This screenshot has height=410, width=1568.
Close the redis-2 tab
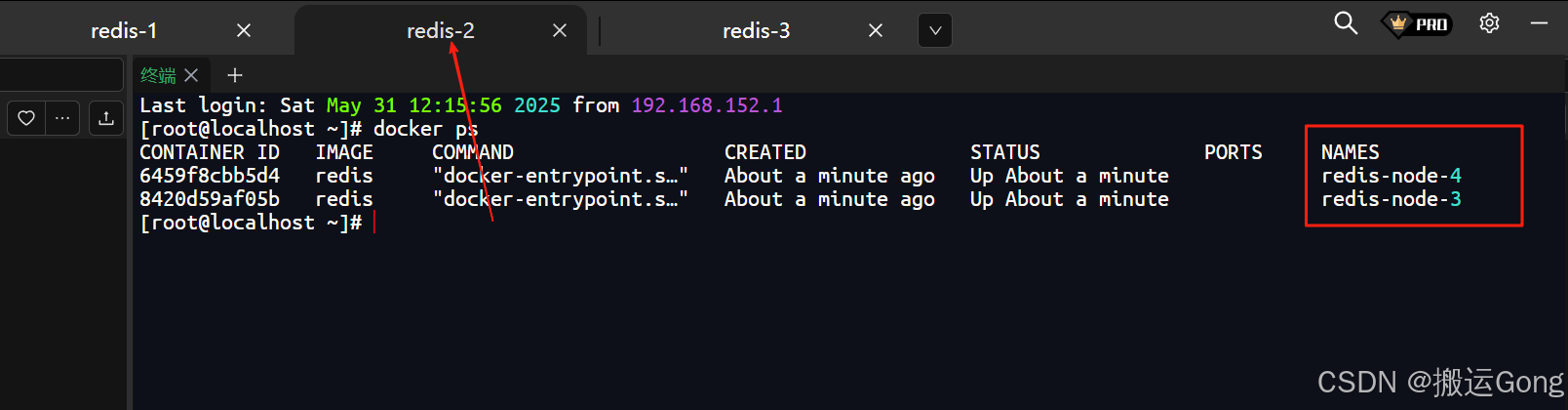click(560, 31)
